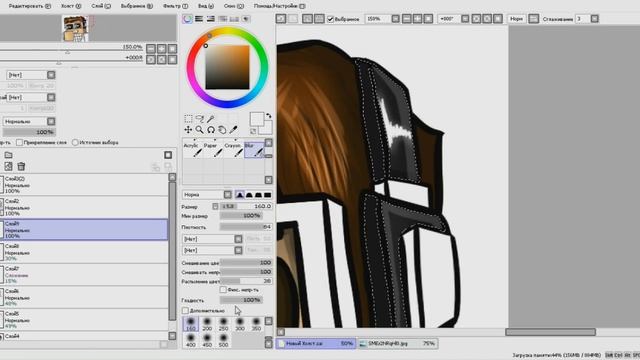640x360 pixels.
Task: Show the HSV sliders panel
Action: point(211,19)
